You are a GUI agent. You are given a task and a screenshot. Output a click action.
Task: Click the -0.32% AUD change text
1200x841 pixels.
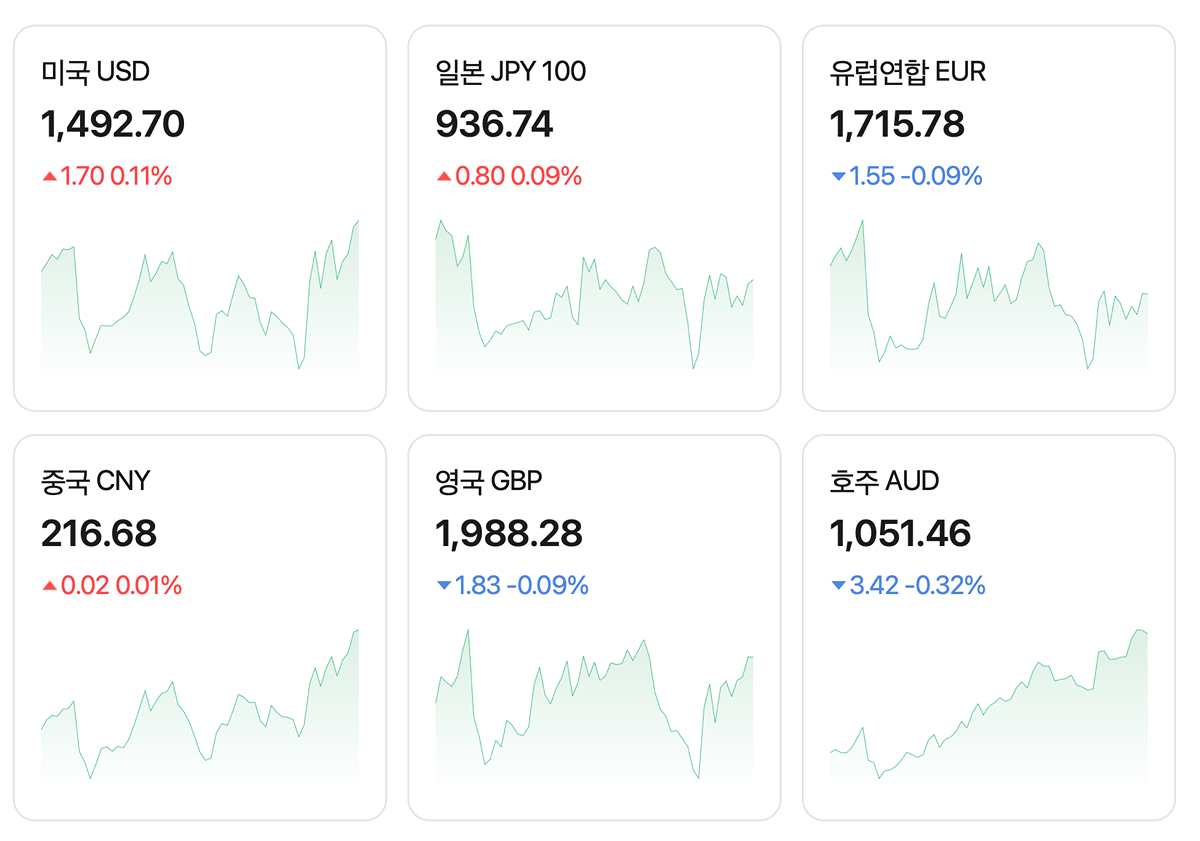[944, 586]
